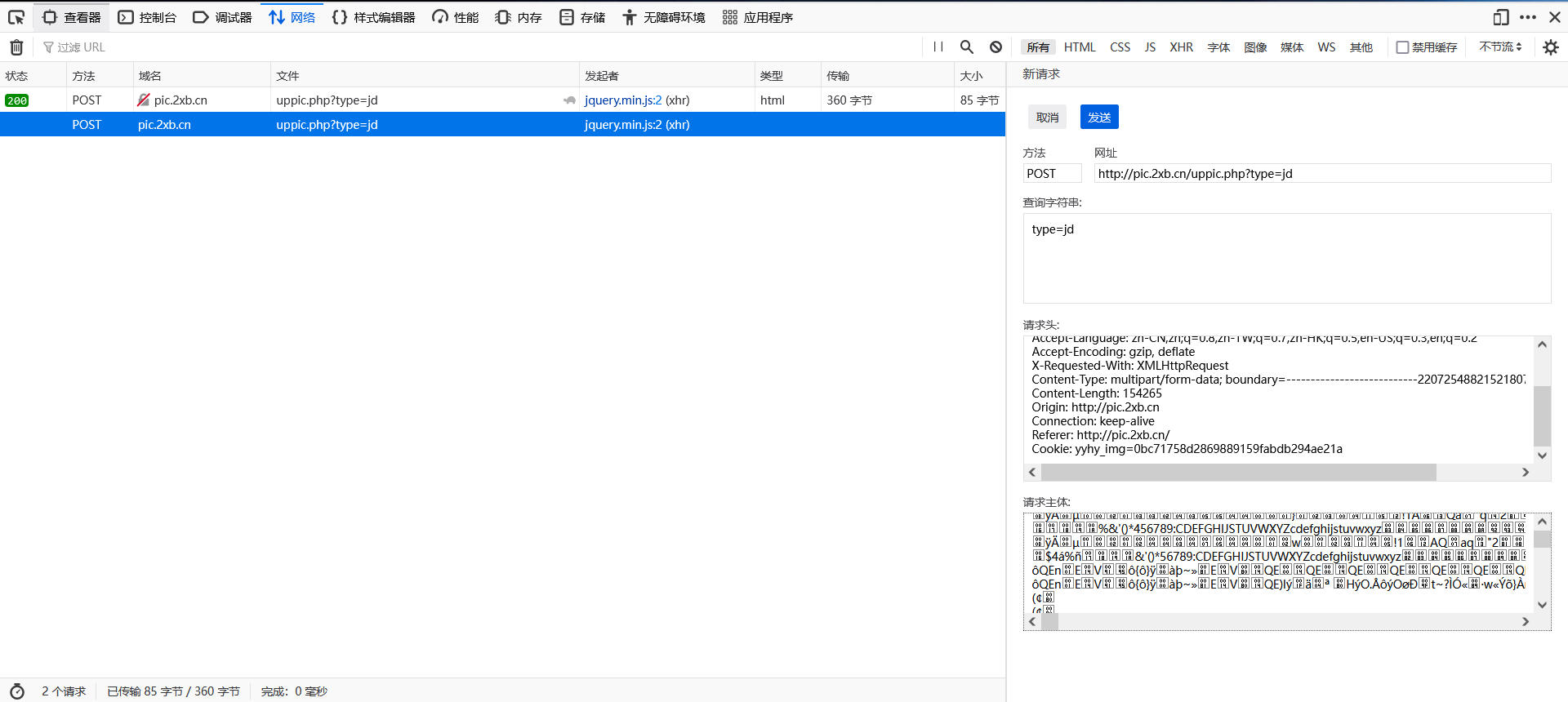Image resolution: width=1568 pixels, height=702 pixels.
Task: Pause network recording
Action: (x=938, y=47)
